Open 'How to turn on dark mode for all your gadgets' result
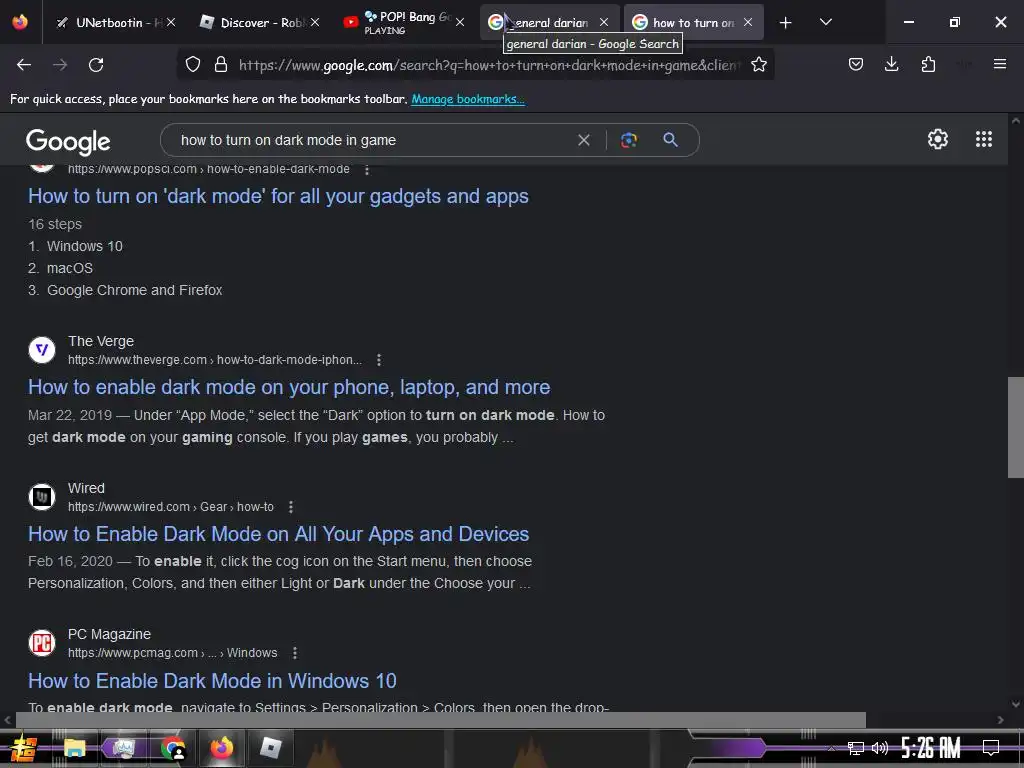 tap(278, 197)
